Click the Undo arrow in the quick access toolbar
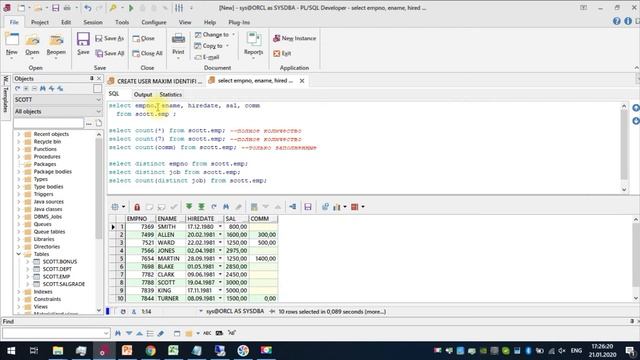Image resolution: width=640 pixels, height=360 pixels. (x=88, y=8)
